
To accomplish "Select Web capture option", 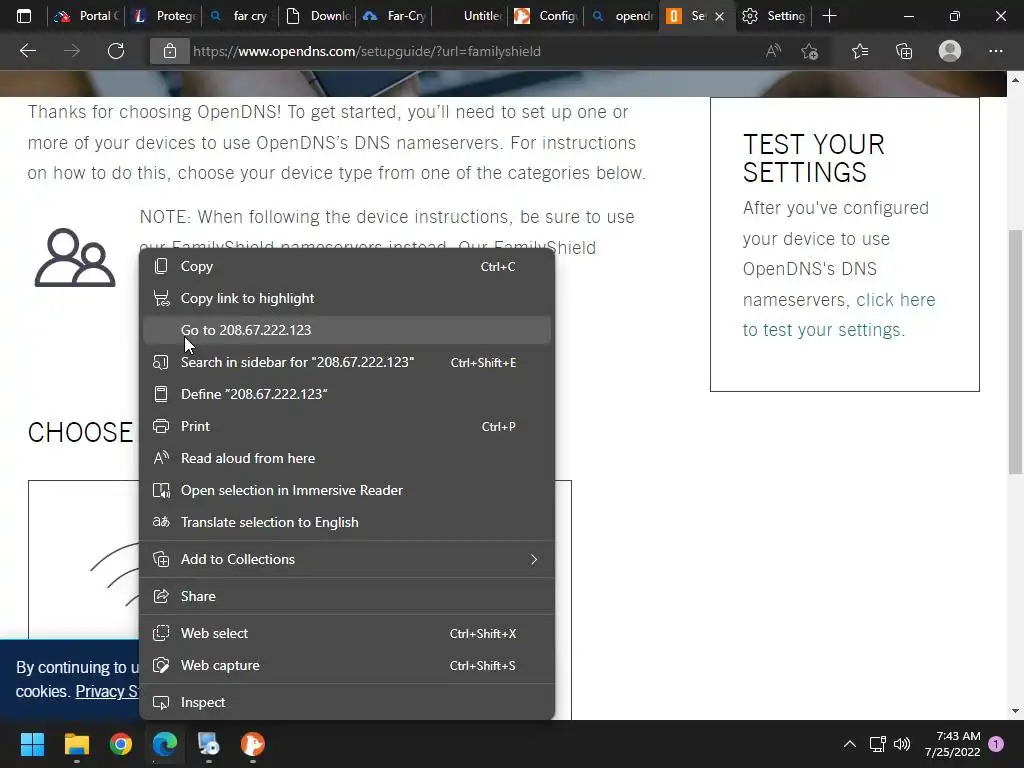I will click(x=347, y=665).
